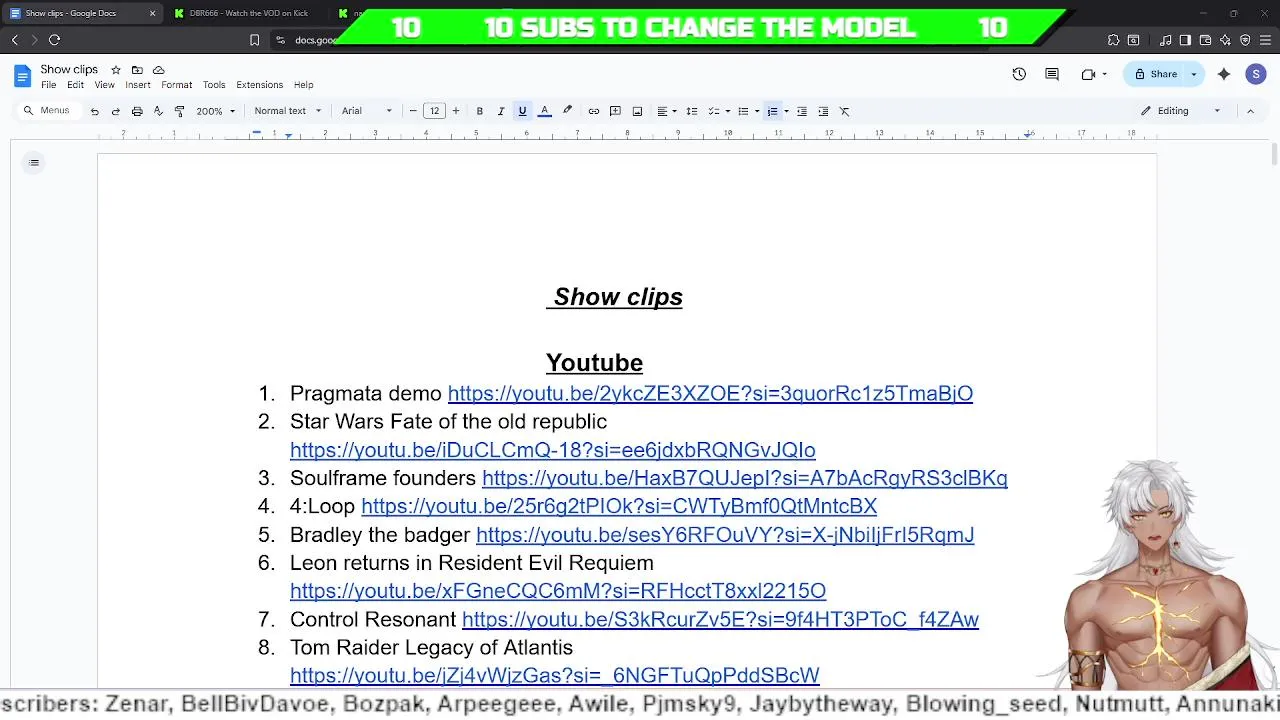Run spelling and grammar check icon
1280x720 pixels.
[158, 111]
